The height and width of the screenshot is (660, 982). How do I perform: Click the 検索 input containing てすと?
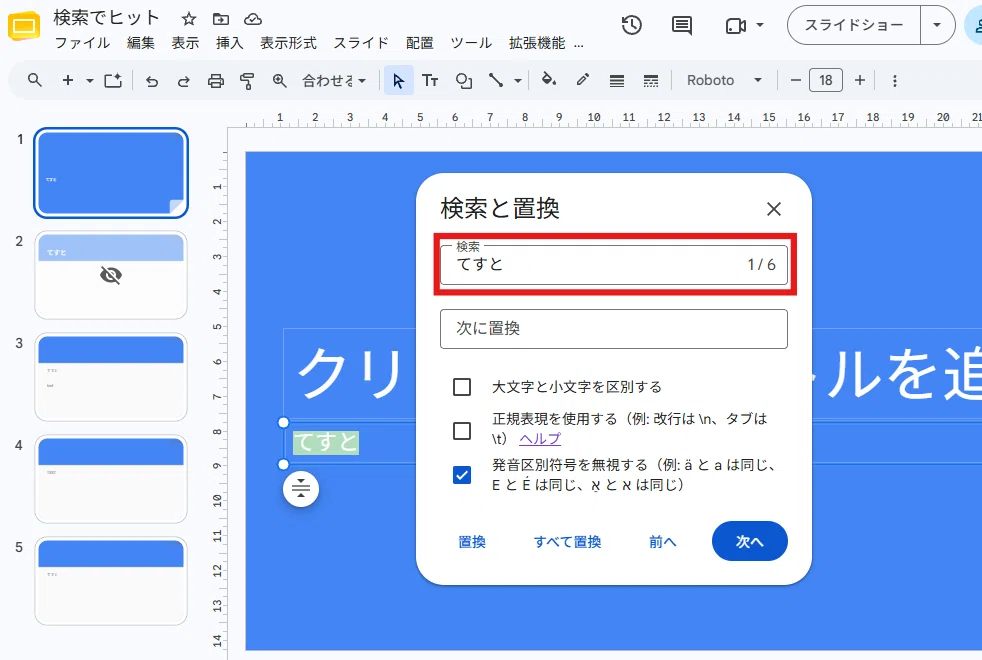614,265
